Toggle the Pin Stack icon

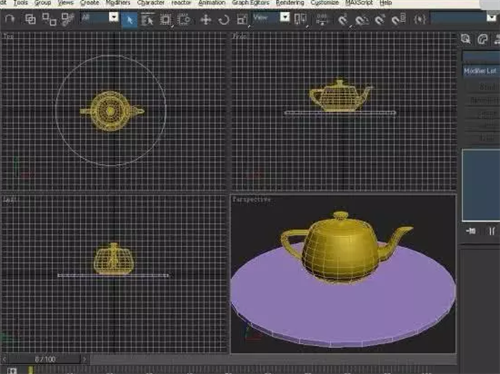pyautogui.click(x=471, y=231)
